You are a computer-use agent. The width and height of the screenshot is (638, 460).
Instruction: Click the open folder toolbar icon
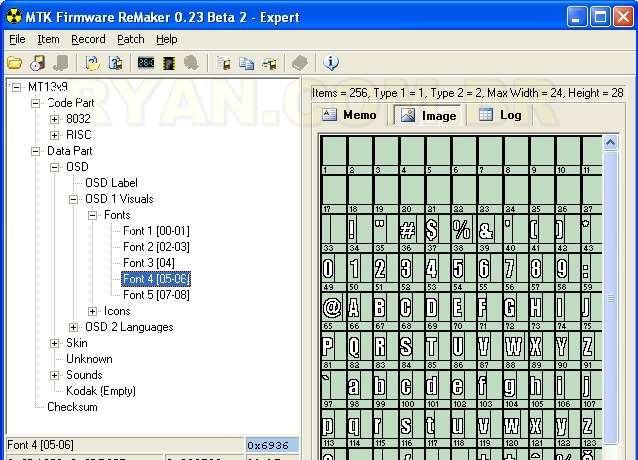pyautogui.click(x=14, y=63)
